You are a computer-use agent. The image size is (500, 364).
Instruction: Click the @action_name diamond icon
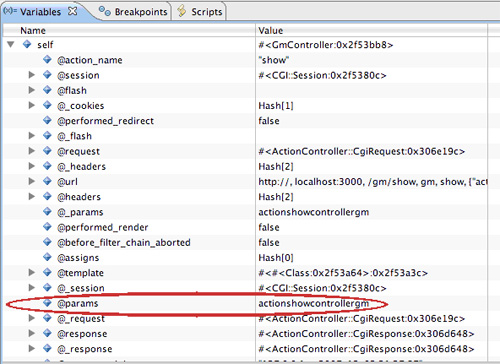tap(47, 59)
